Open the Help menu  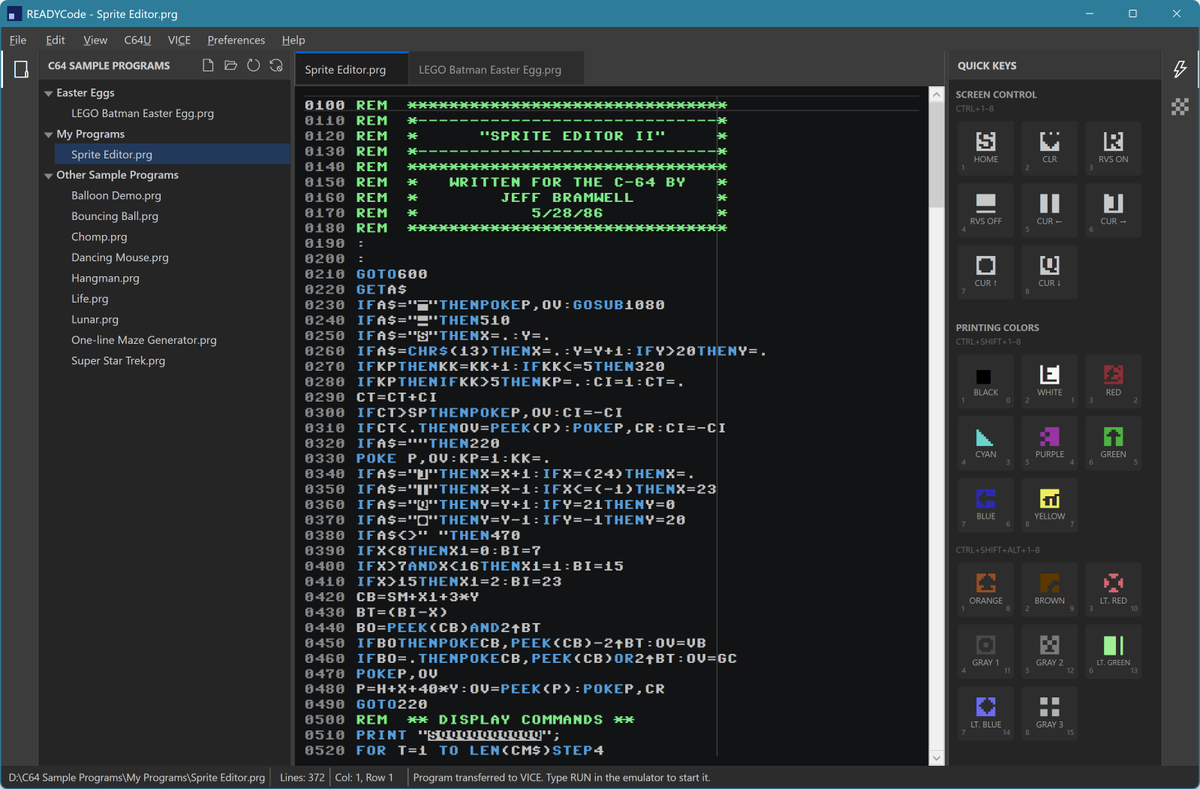[293, 40]
